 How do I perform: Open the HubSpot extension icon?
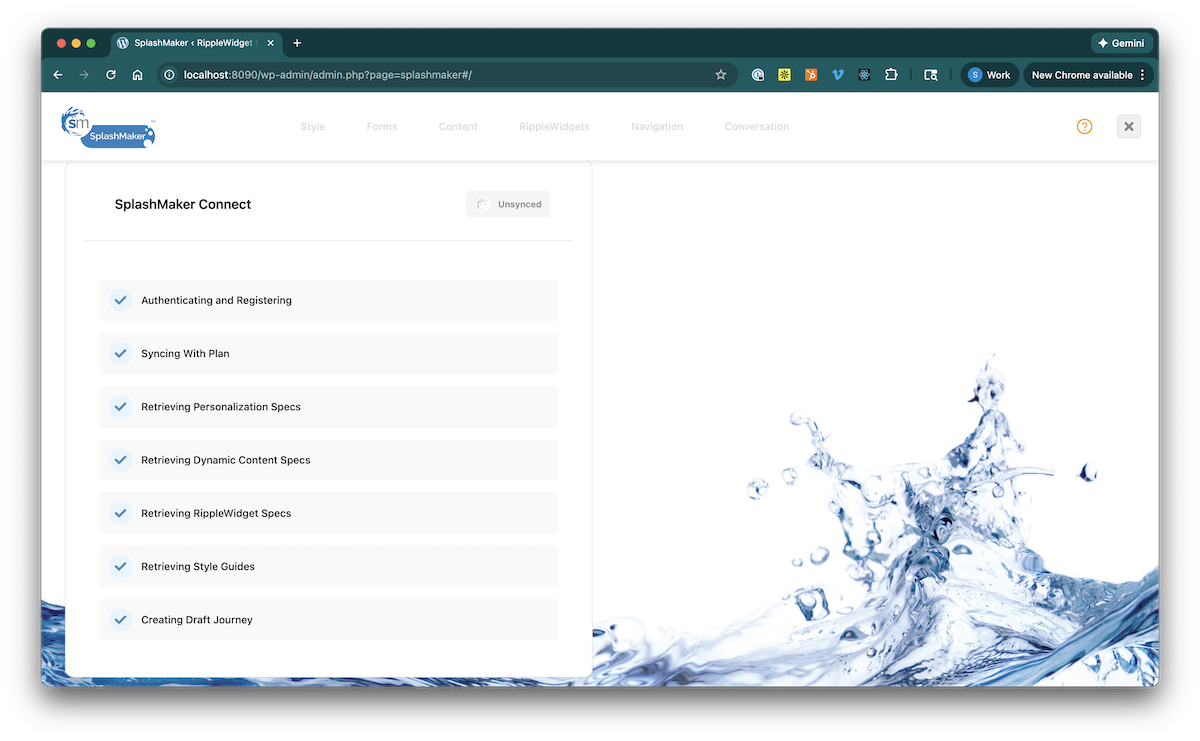pyautogui.click(x=811, y=75)
